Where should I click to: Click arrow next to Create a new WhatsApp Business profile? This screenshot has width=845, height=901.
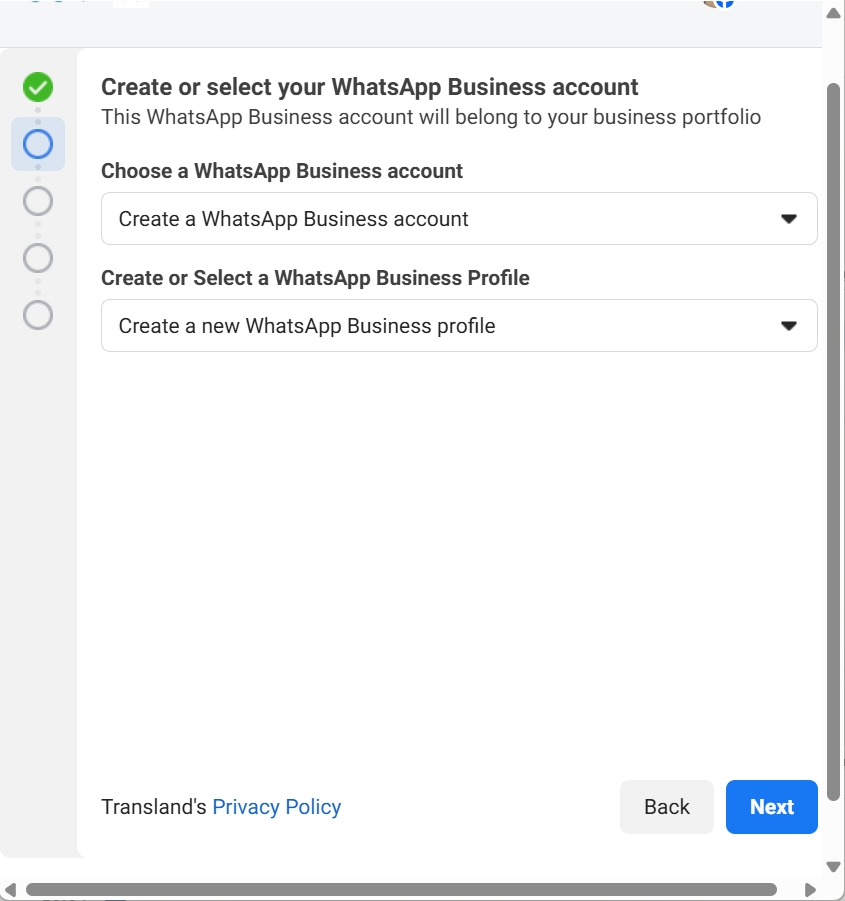pyautogui.click(x=789, y=326)
